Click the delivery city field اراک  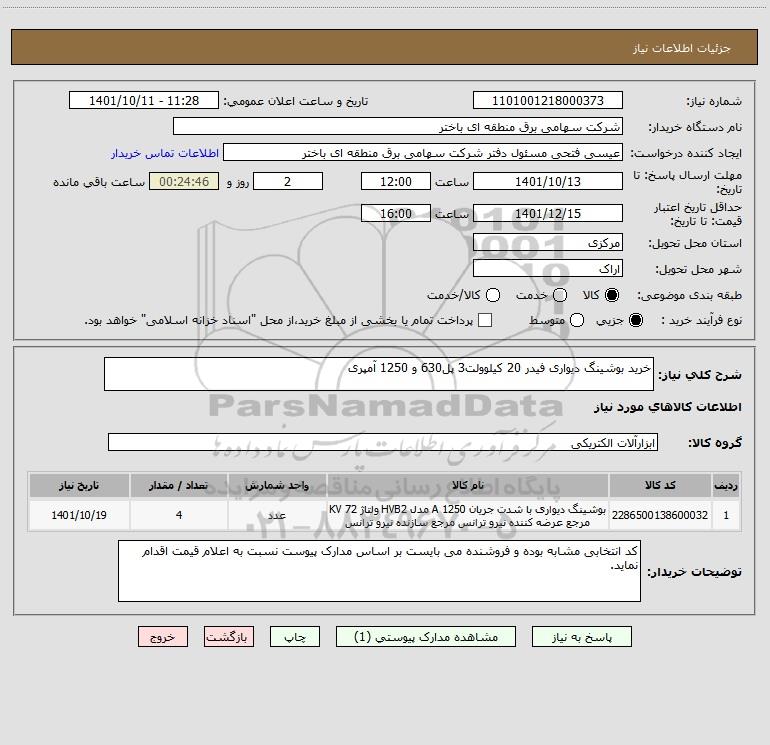click(x=548, y=269)
